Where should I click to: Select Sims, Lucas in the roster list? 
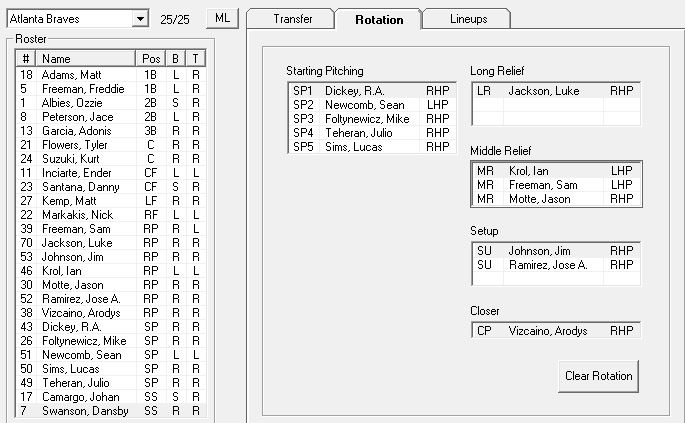(111, 368)
